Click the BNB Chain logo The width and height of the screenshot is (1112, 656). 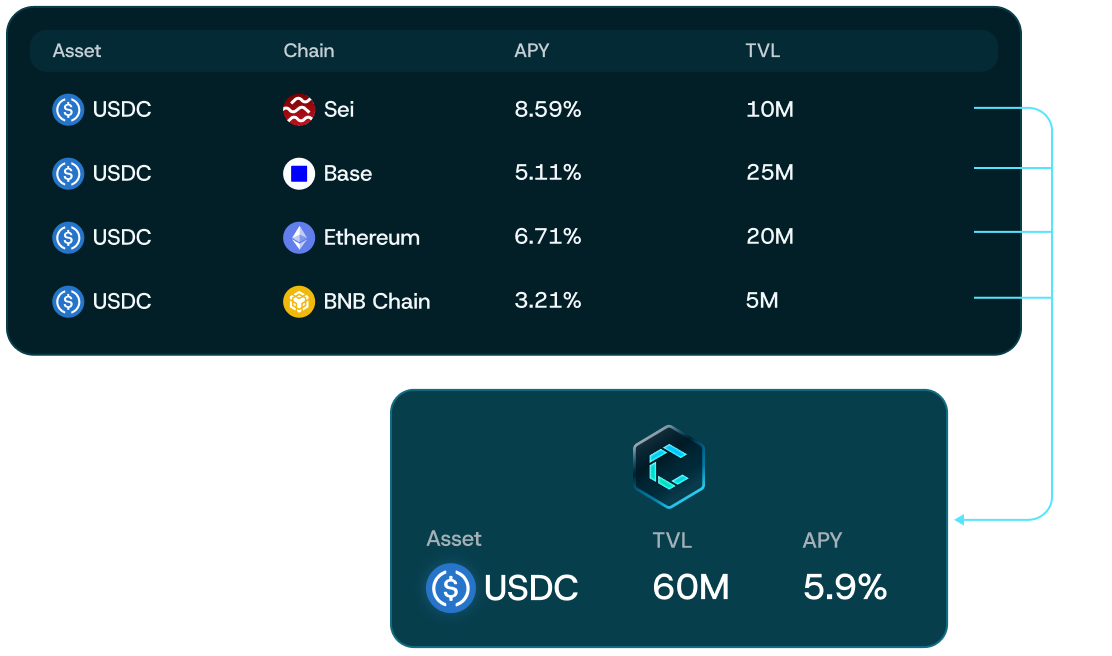[x=299, y=301]
